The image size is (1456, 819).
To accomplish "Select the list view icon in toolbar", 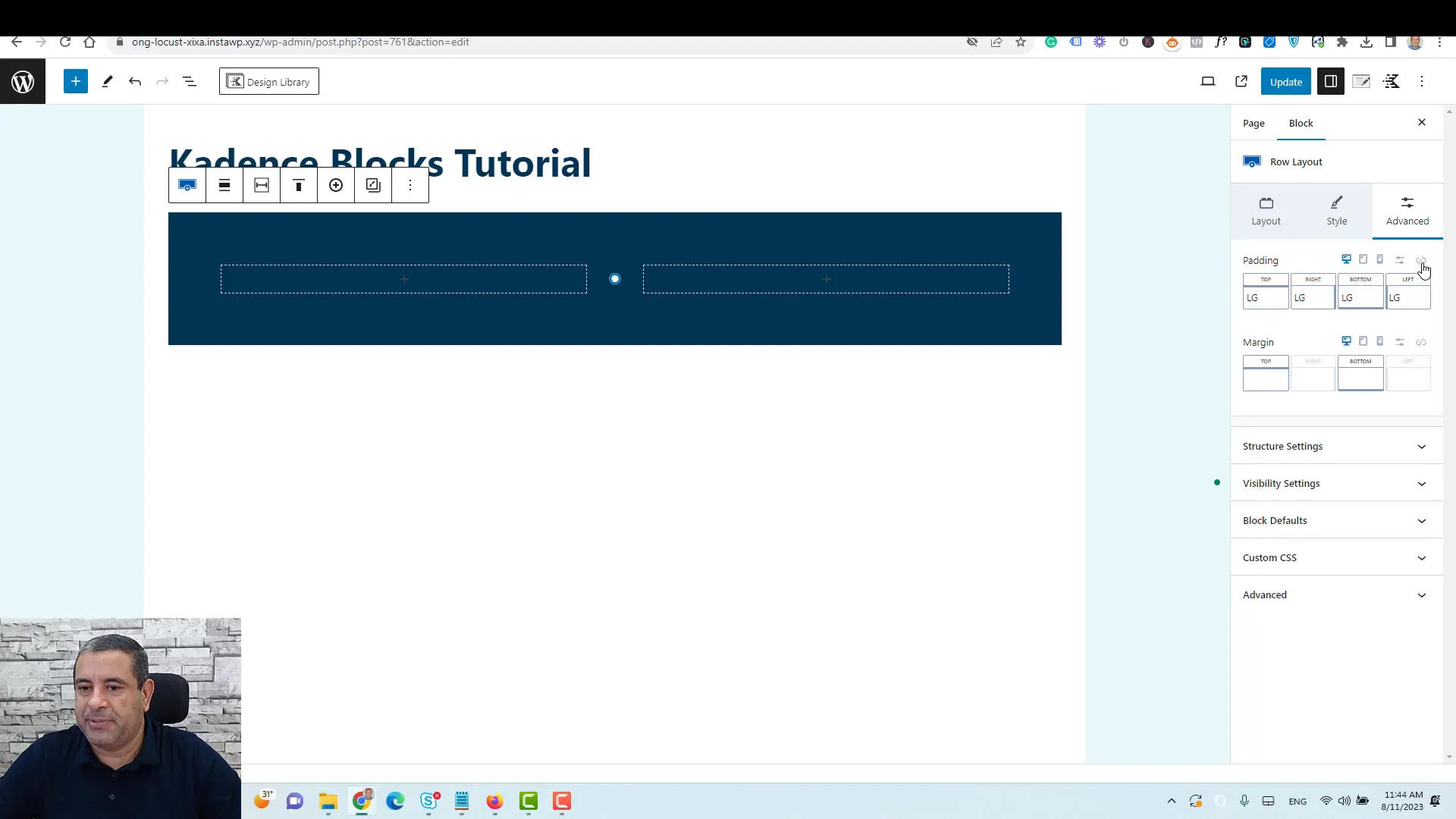I will pos(189,81).
